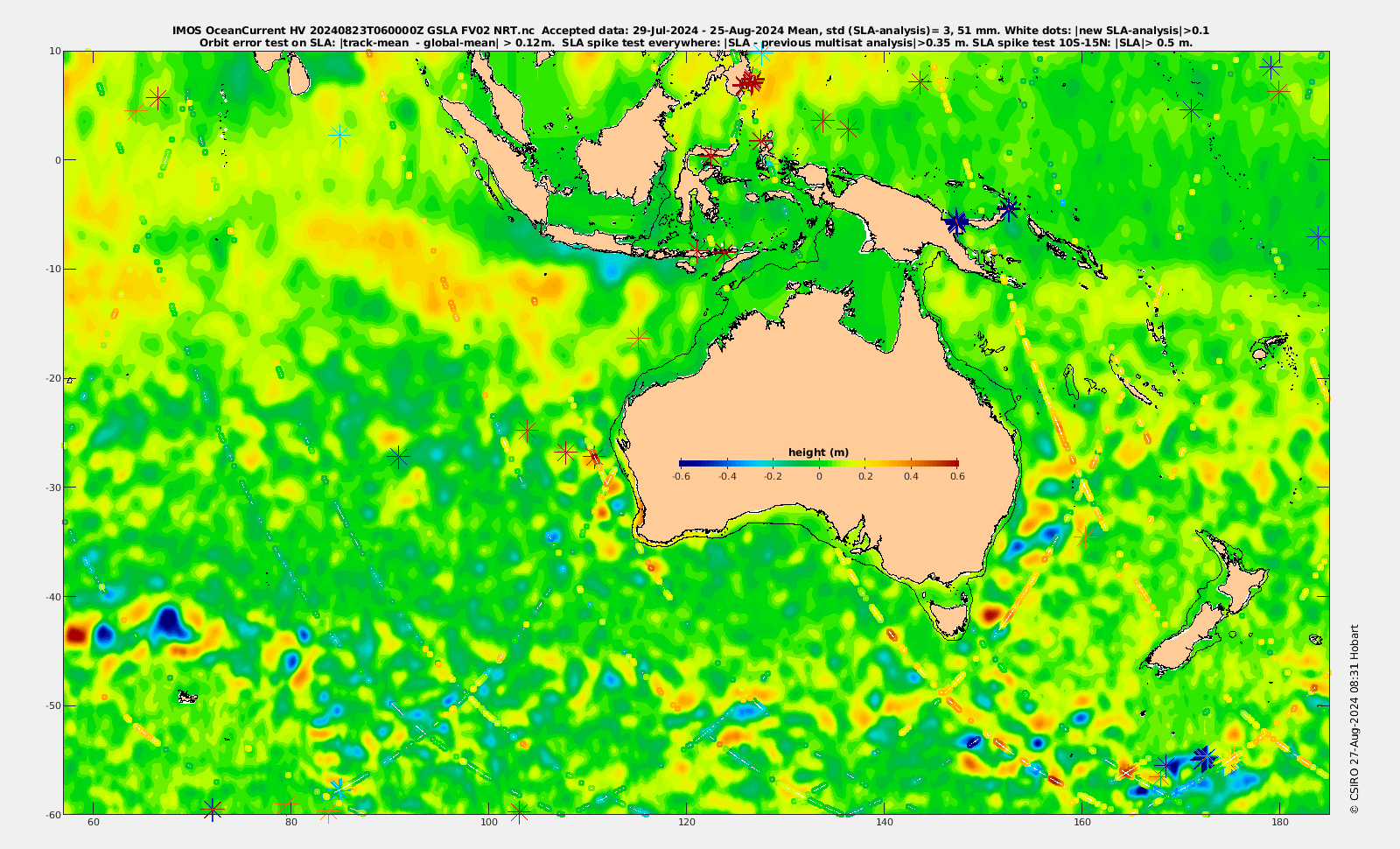Click longitude axis label 160
This screenshot has width=1400, height=849.
pos(1082,822)
